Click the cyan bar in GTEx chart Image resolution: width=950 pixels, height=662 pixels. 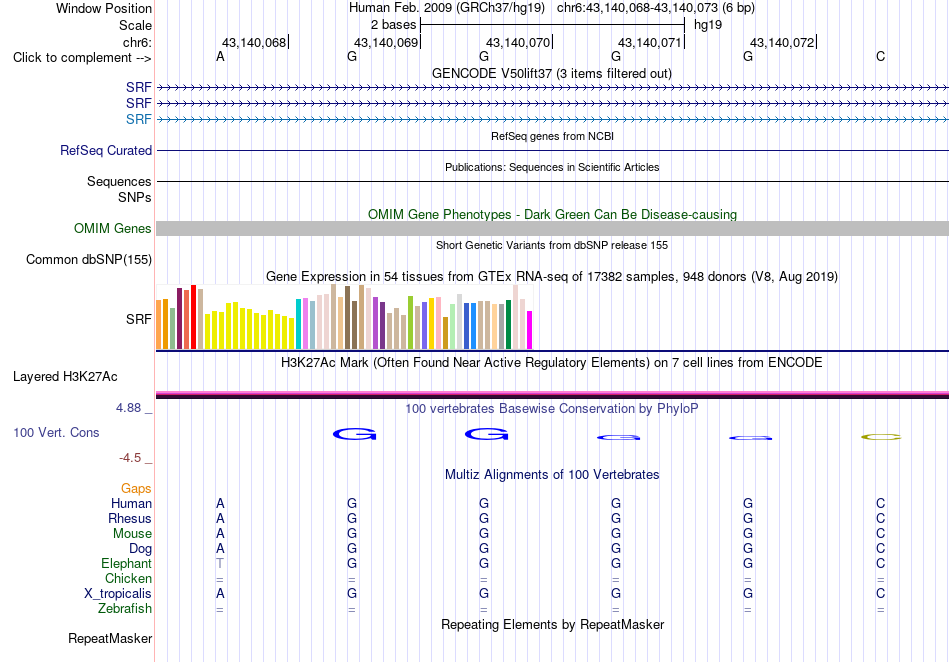coord(298,324)
